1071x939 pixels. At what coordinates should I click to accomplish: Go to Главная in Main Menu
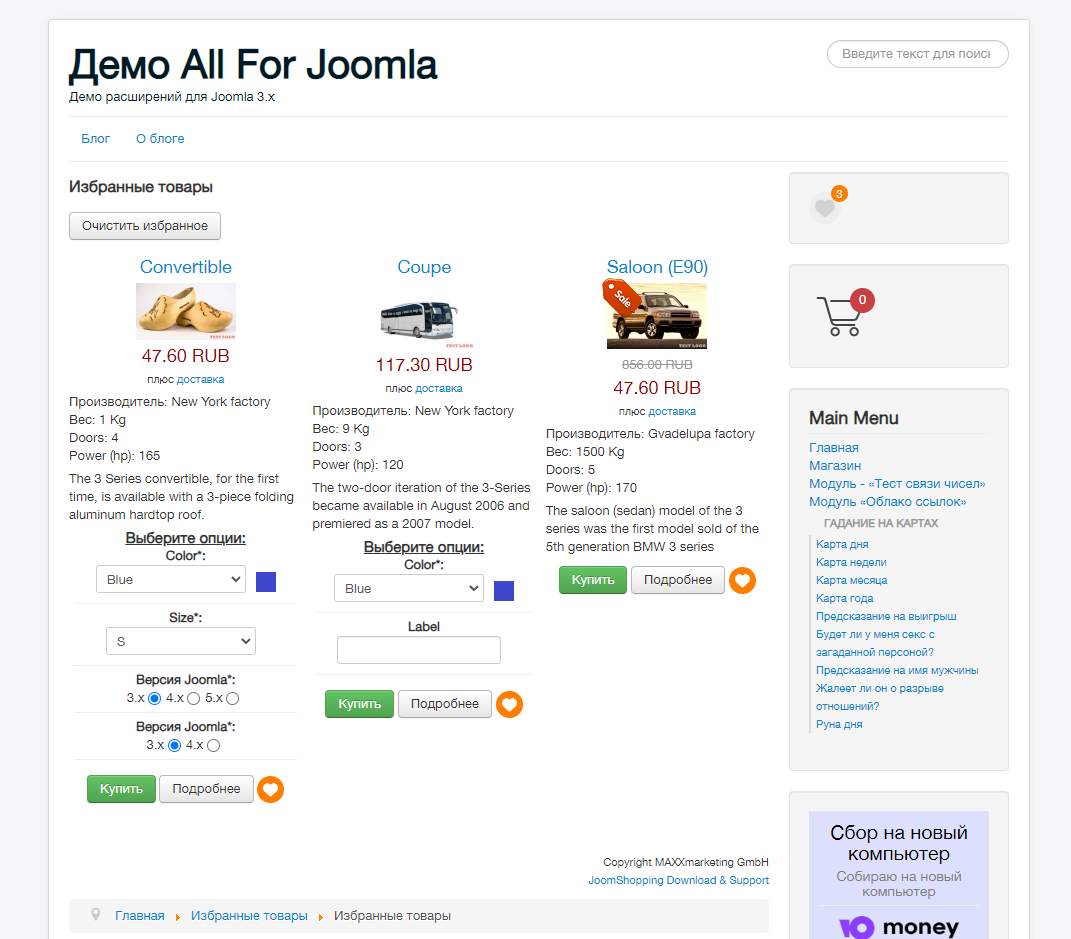pos(833,447)
